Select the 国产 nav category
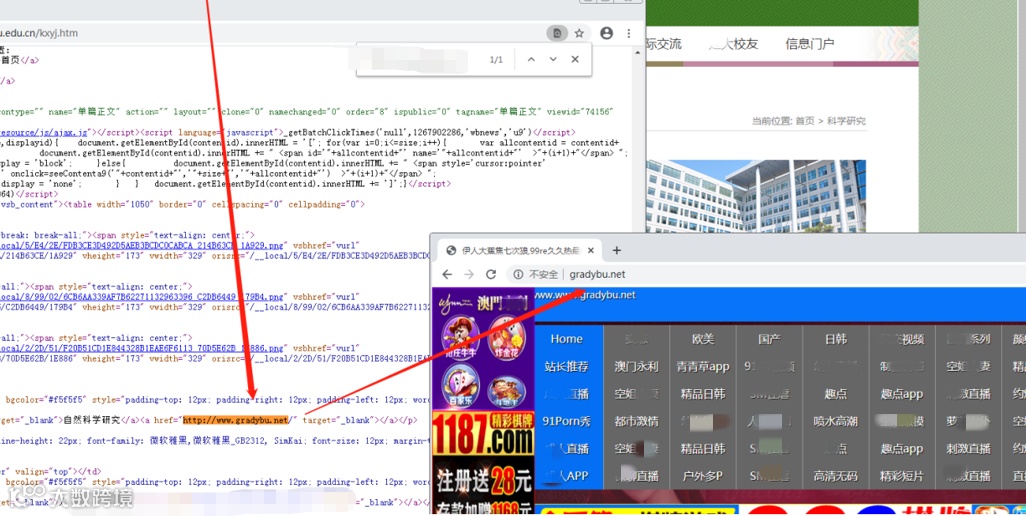The width and height of the screenshot is (1026, 516). (770, 339)
